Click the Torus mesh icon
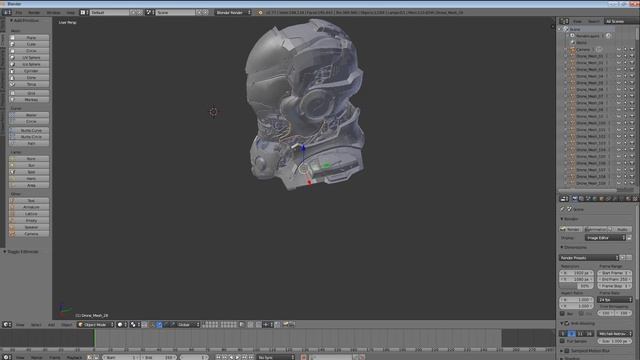The height and width of the screenshot is (360, 640). point(12,84)
